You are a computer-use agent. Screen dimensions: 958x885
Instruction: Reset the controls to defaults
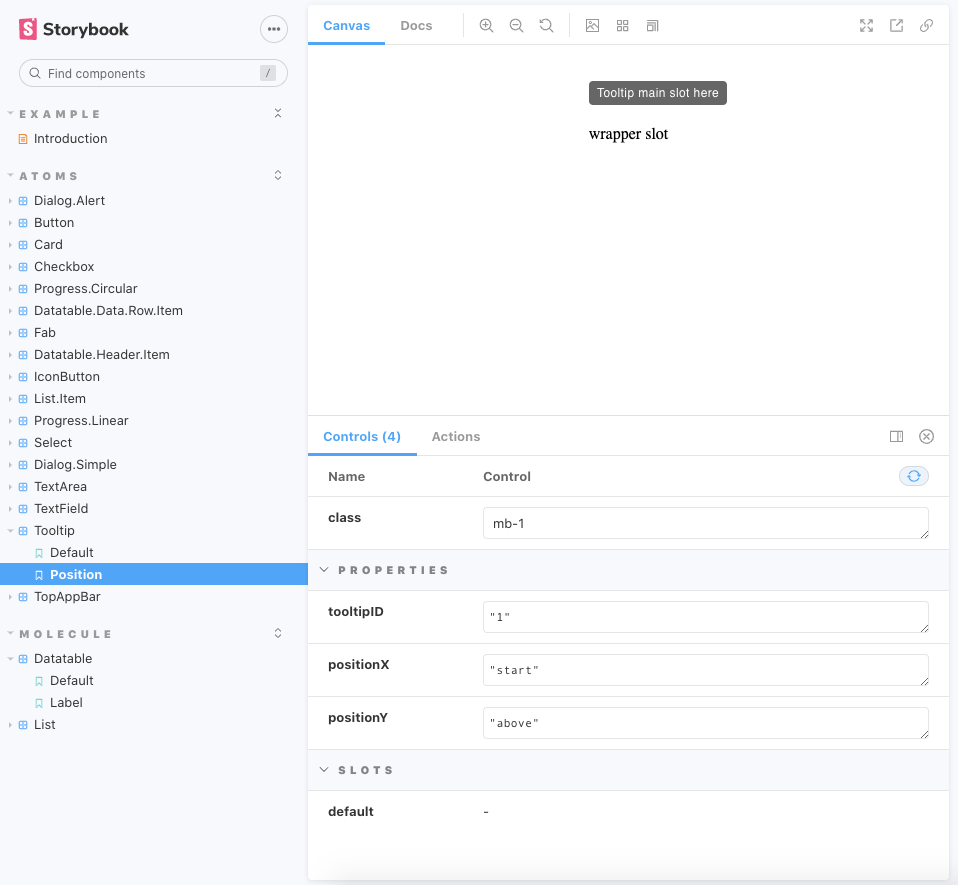click(x=913, y=476)
